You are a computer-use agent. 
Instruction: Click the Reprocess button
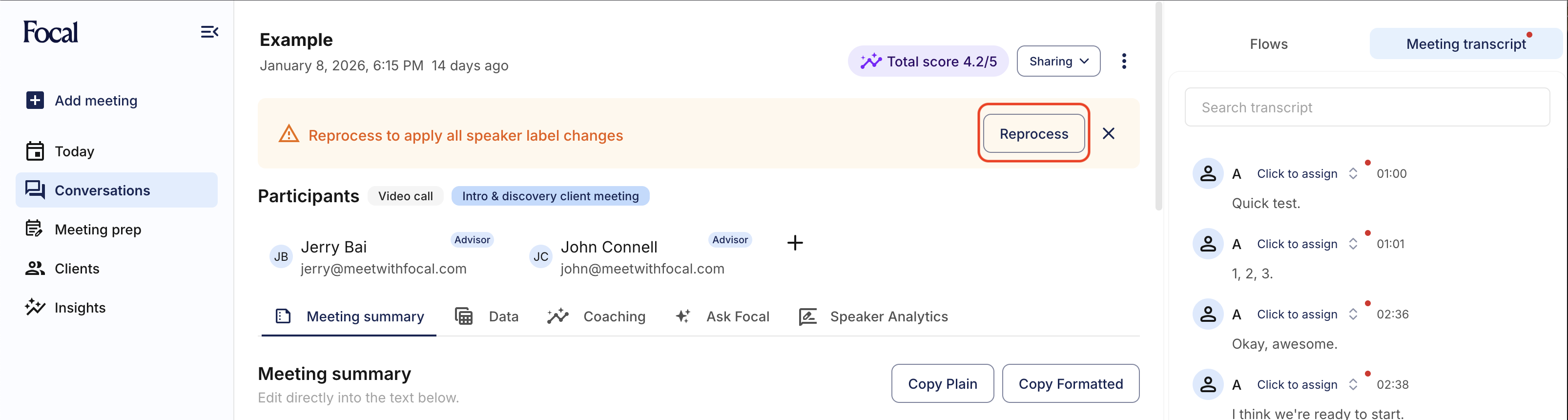point(1033,134)
